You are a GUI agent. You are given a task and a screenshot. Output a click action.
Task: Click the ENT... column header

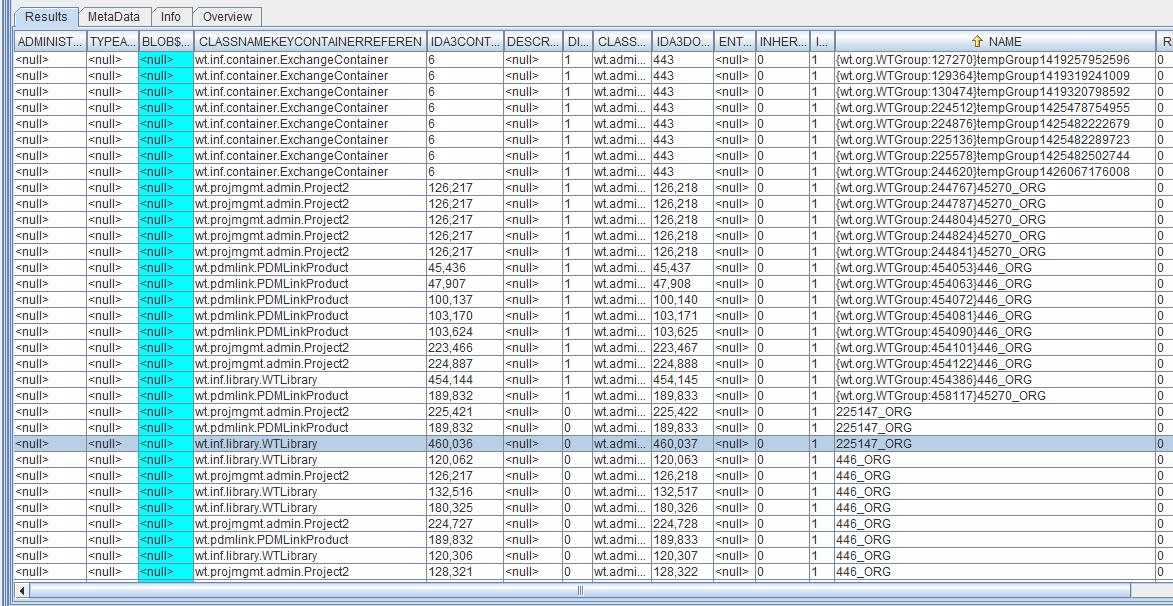point(735,42)
